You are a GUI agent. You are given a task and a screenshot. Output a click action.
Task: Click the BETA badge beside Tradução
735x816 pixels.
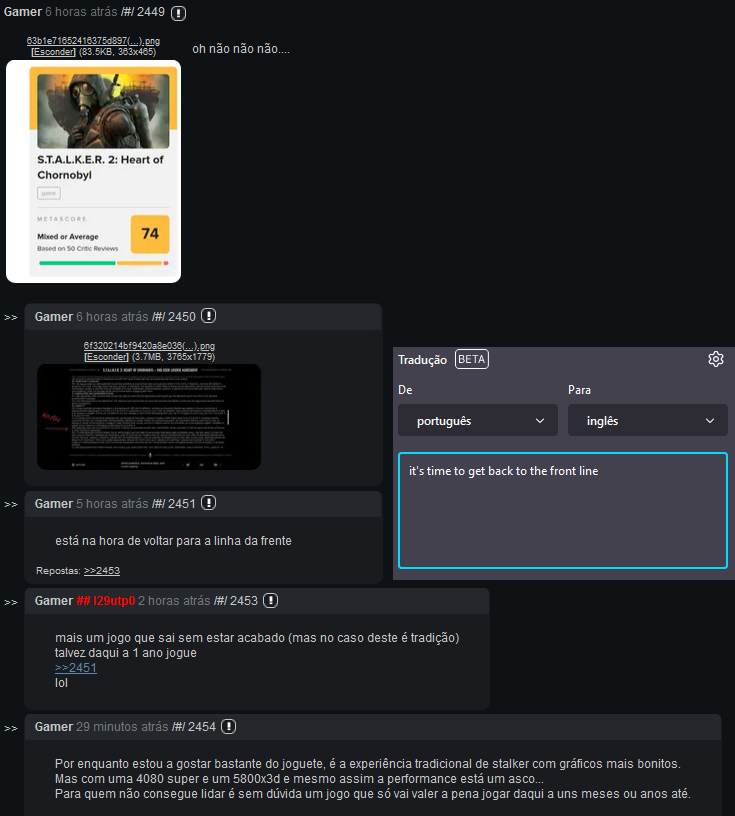tap(472, 359)
